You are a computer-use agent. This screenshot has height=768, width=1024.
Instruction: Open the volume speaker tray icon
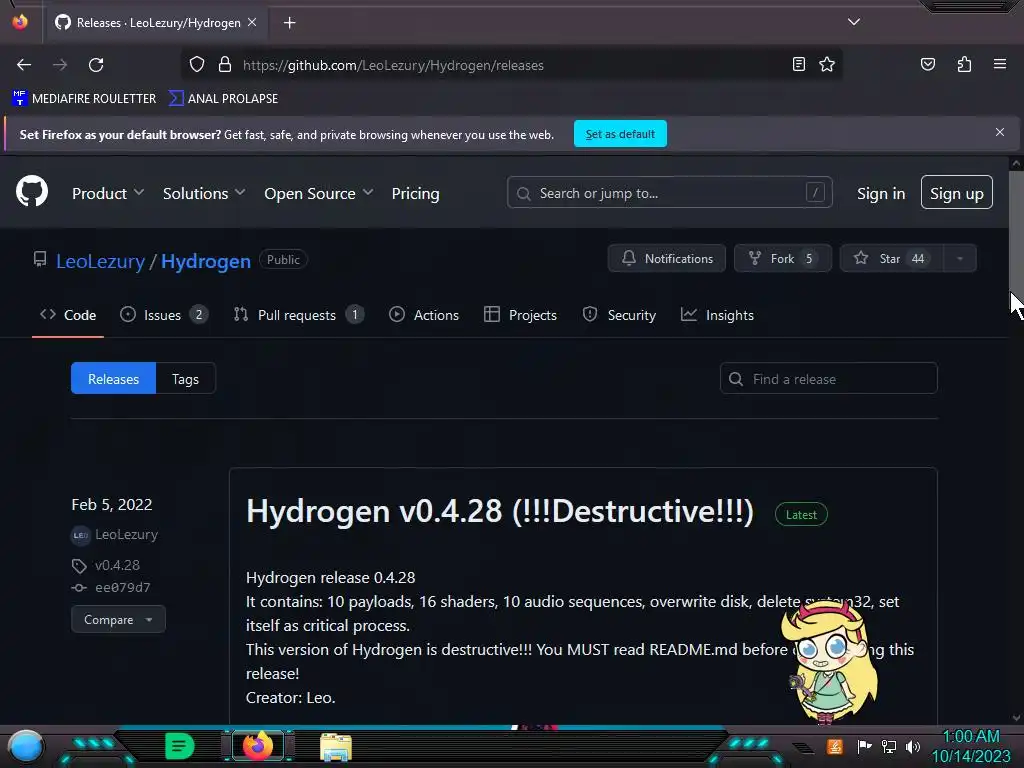913,746
